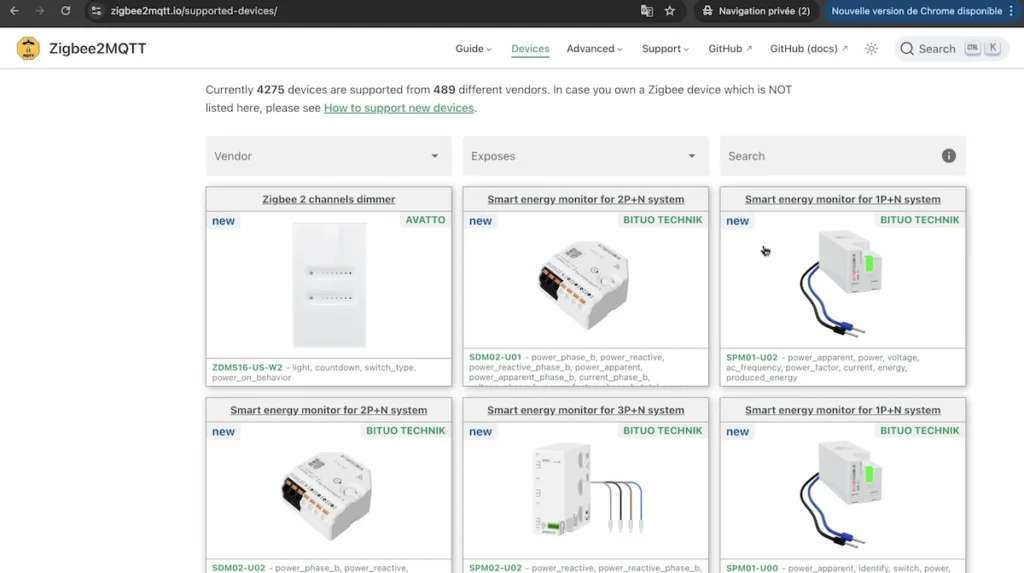Click the translate page icon

click(647, 11)
